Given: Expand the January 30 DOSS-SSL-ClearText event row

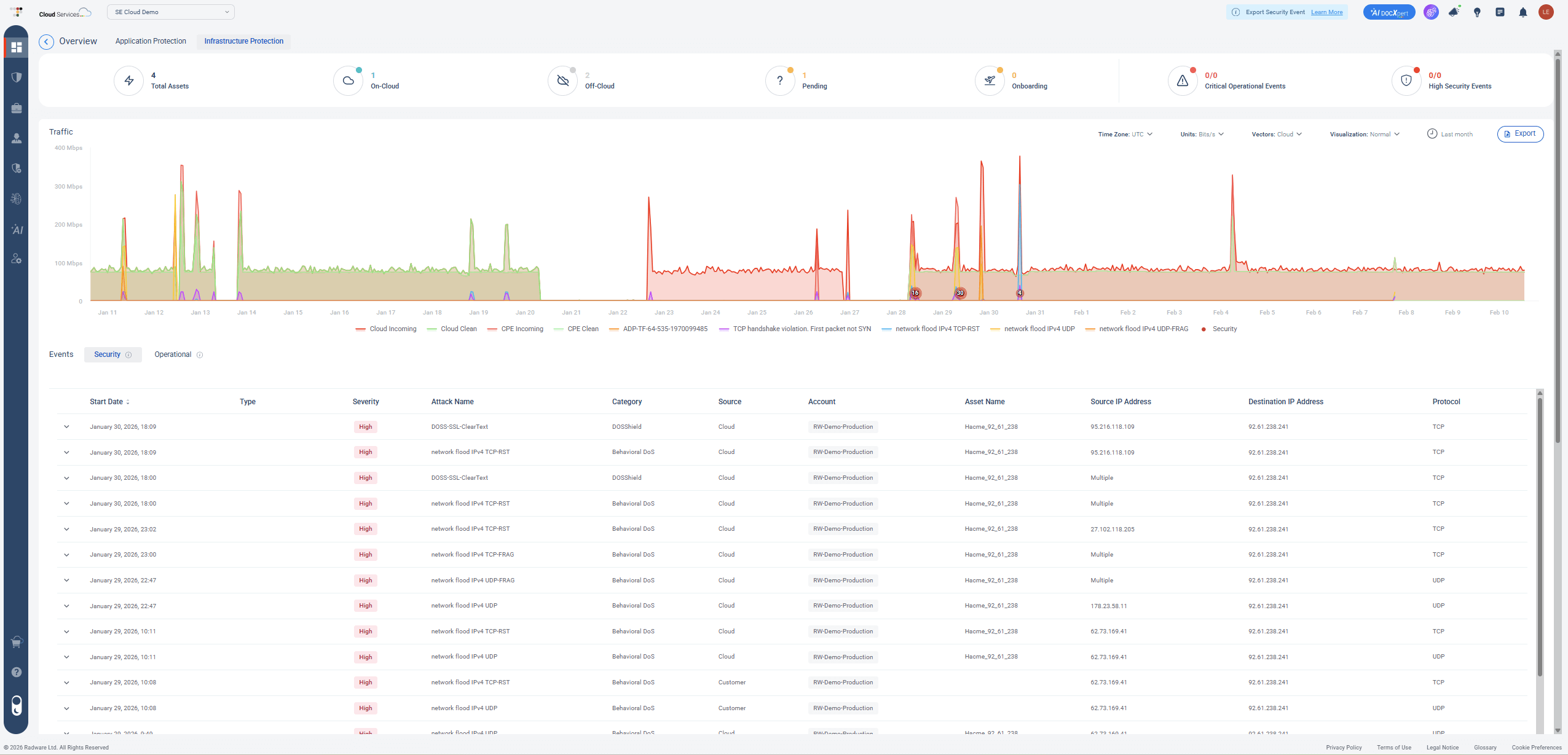Looking at the screenshot, I should coord(66,426).
